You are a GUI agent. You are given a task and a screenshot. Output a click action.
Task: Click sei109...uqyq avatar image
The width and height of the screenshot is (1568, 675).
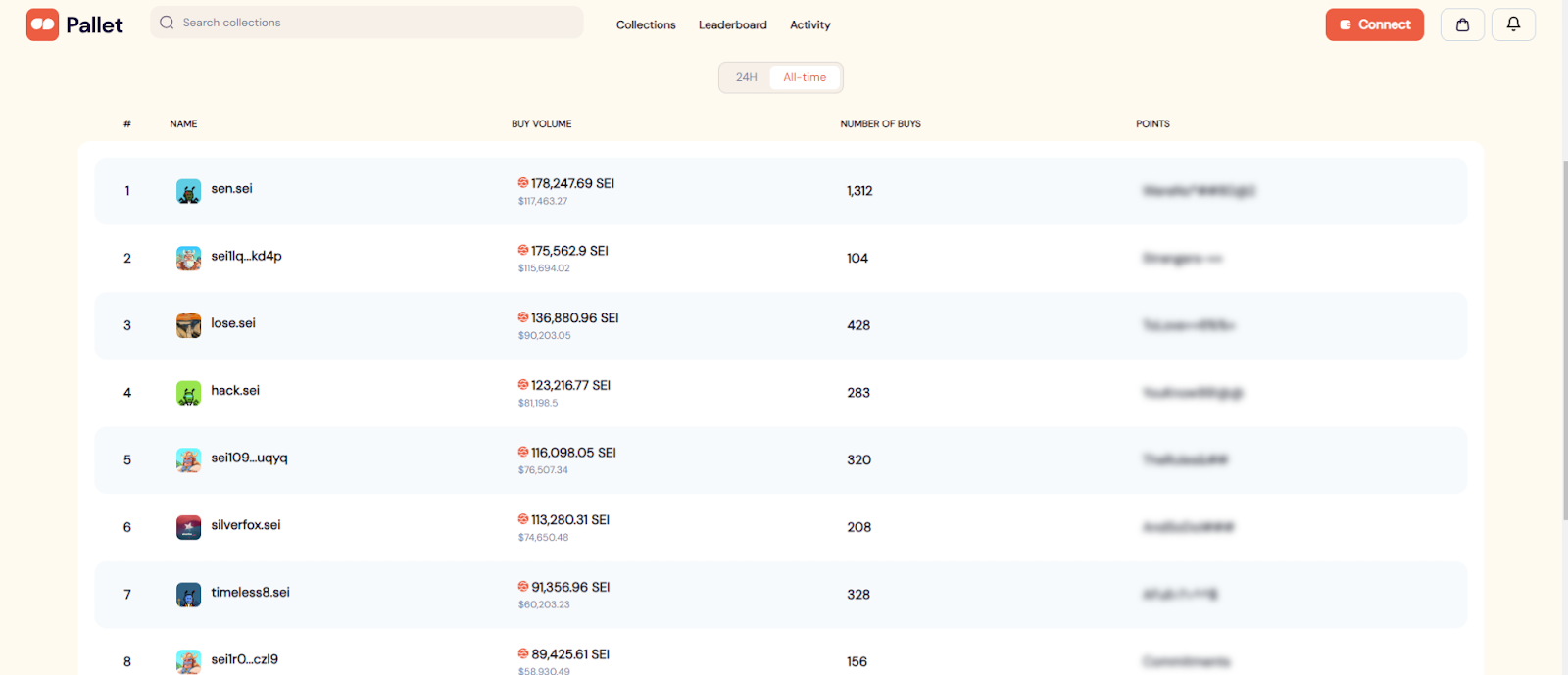click(x=188, y=460)
